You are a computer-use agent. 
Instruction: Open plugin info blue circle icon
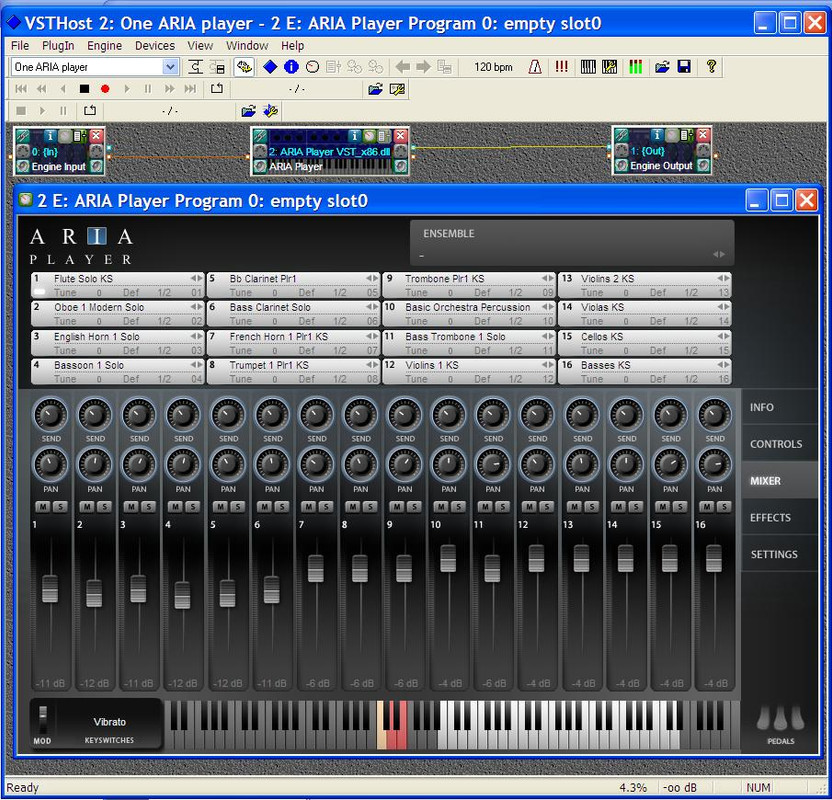(x=291, y=67)
